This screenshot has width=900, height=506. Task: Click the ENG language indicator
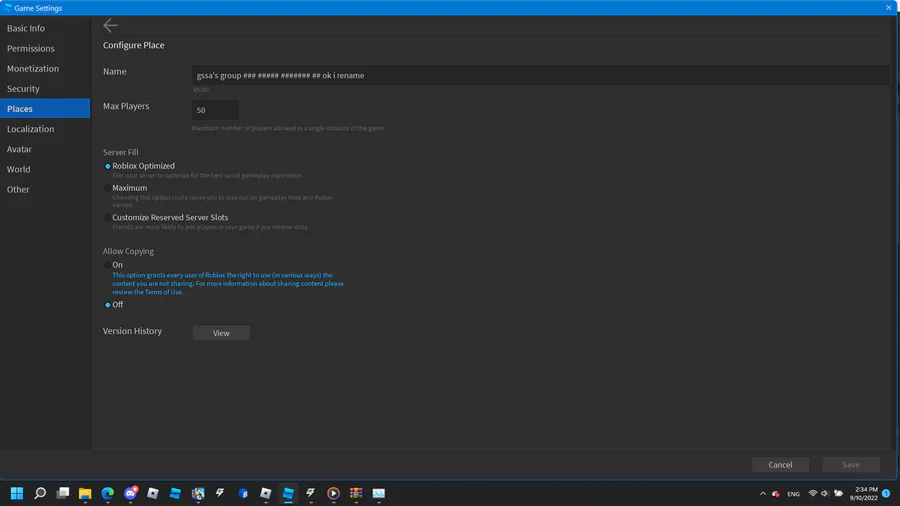pos(793,494)
